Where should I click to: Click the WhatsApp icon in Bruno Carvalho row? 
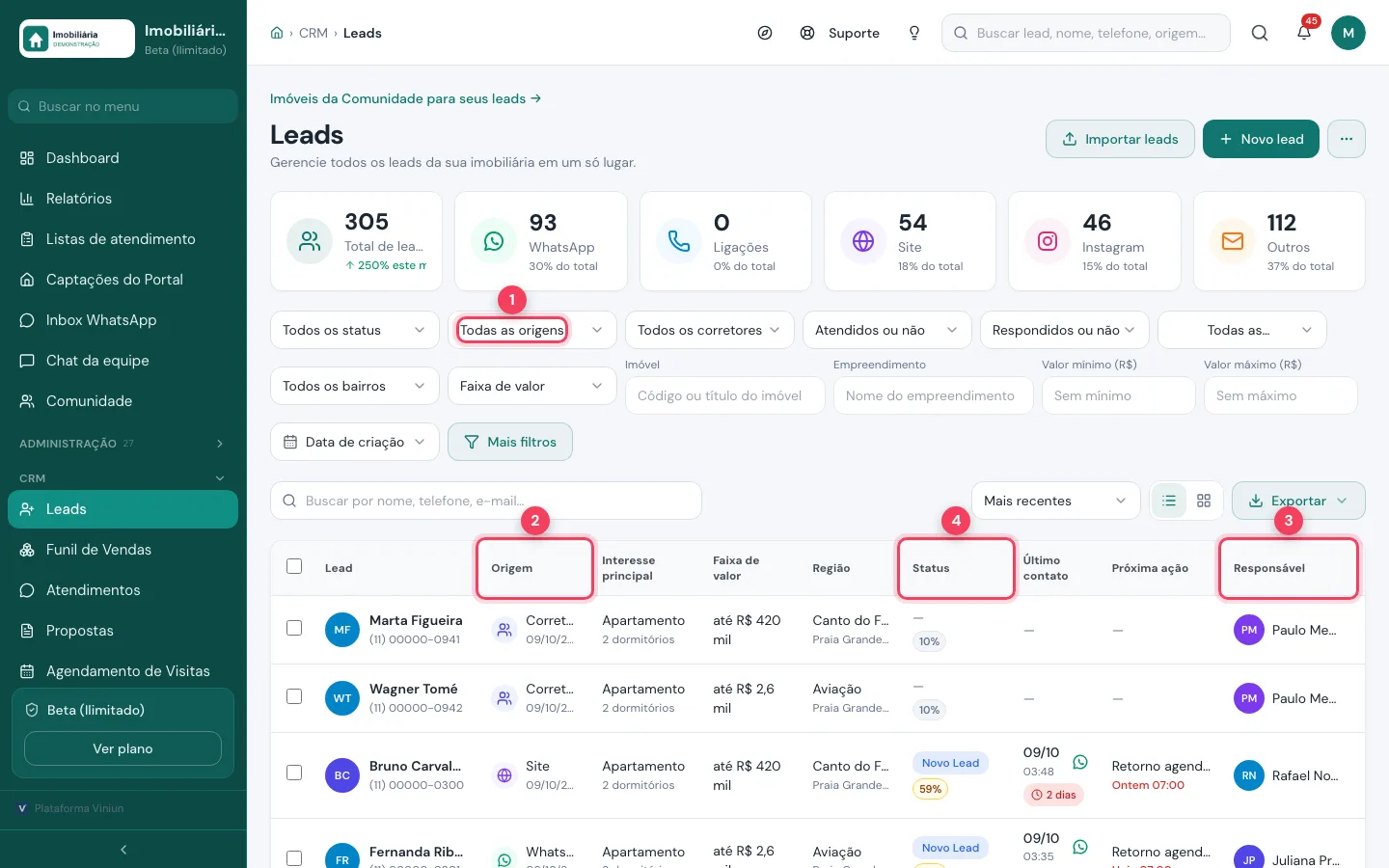click(1080, 762)
